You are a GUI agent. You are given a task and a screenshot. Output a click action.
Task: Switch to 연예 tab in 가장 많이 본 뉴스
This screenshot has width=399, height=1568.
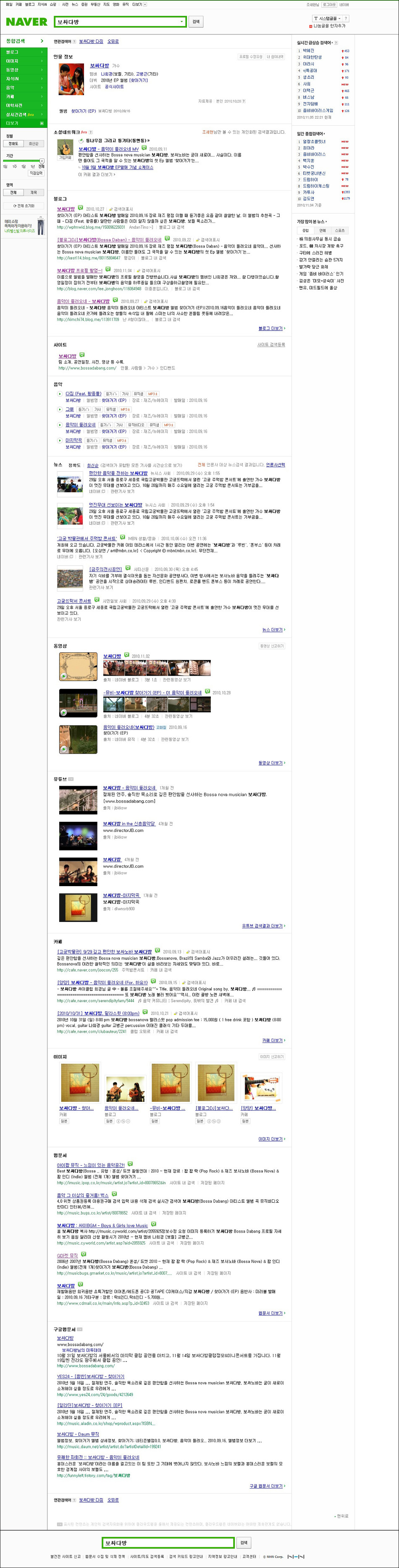pos(323,231)
